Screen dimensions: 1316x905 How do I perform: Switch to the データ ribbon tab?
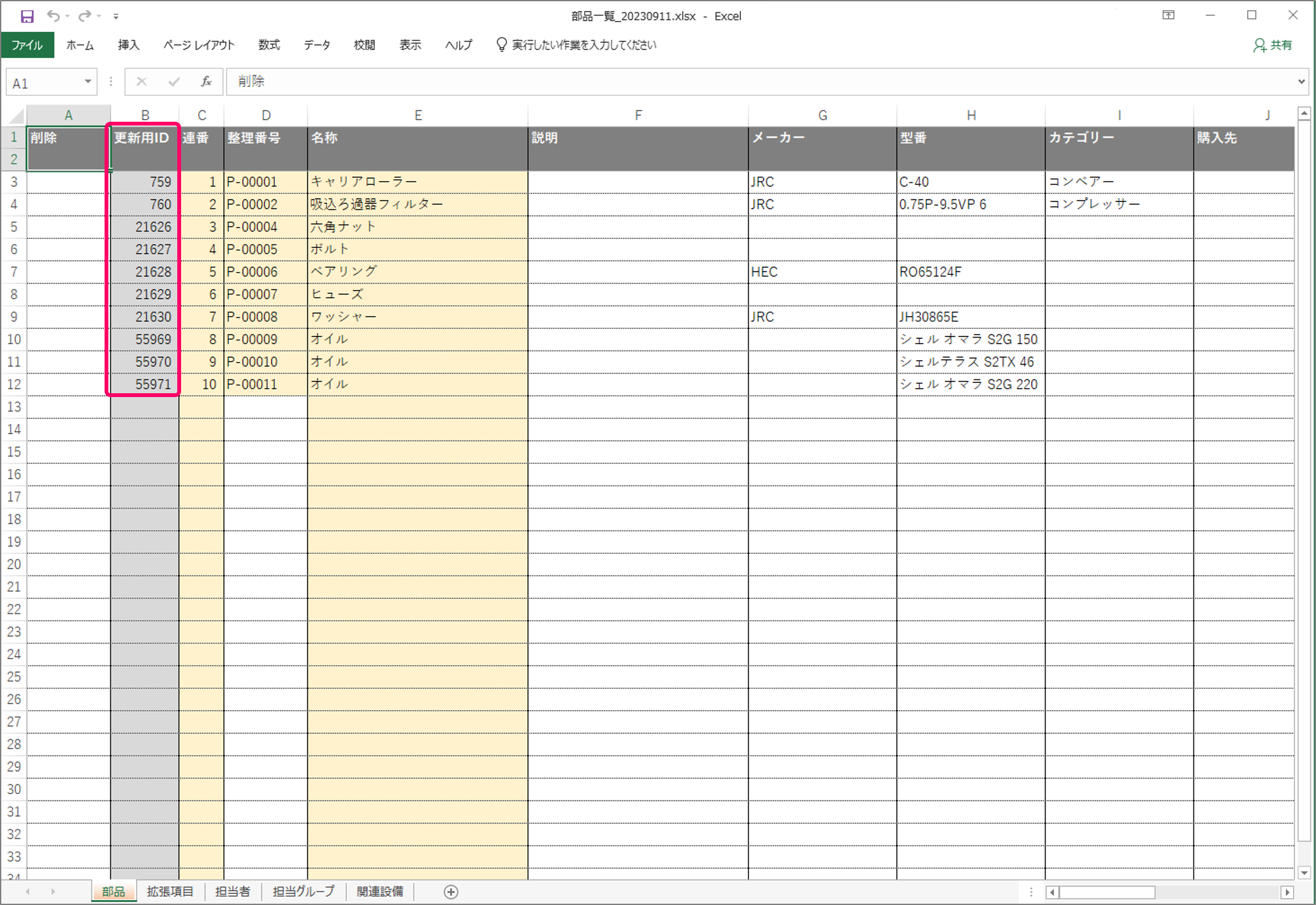pos(316,45)
